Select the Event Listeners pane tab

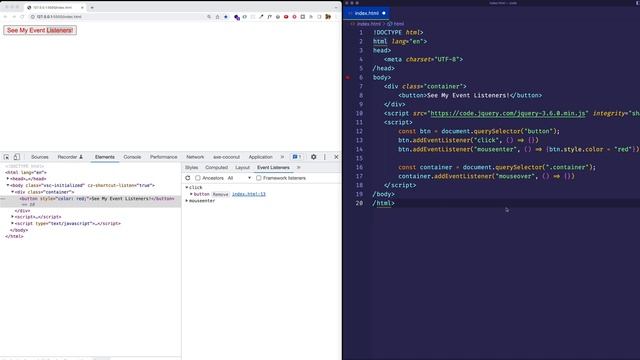click(273, 167)
